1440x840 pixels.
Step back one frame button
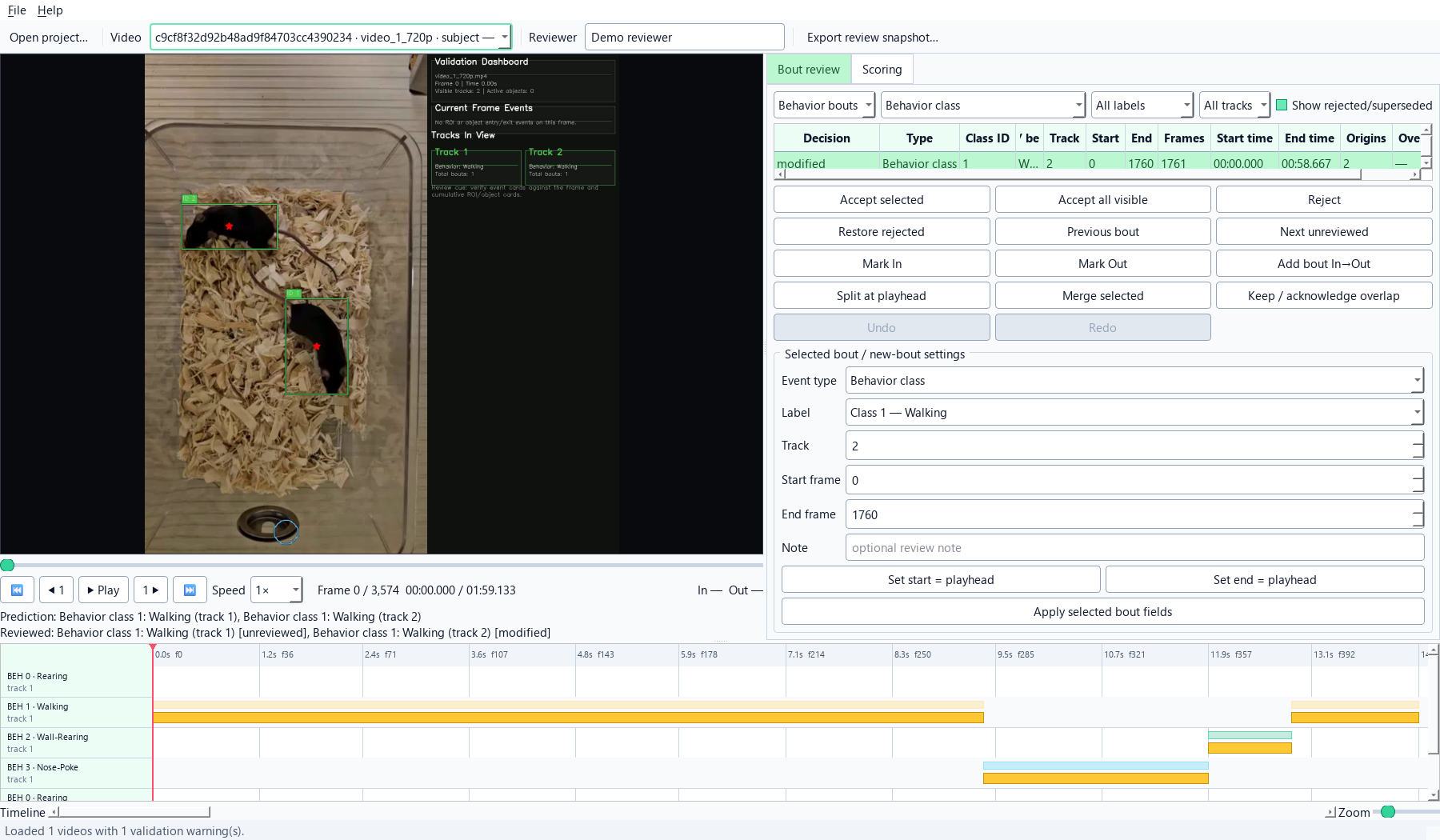(56, 590)
